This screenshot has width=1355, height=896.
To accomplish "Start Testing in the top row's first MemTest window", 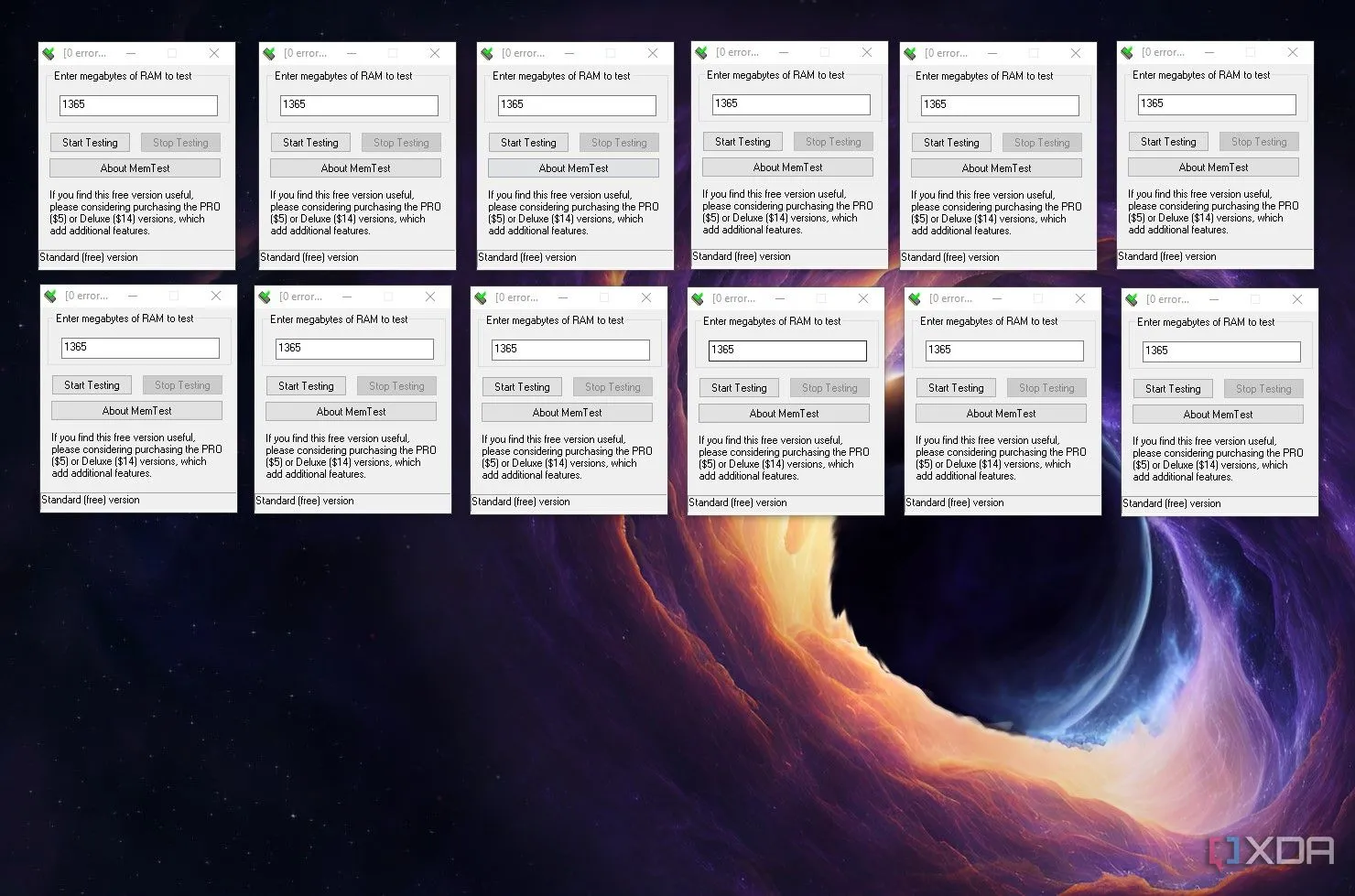I will click(x=90, y=143).
